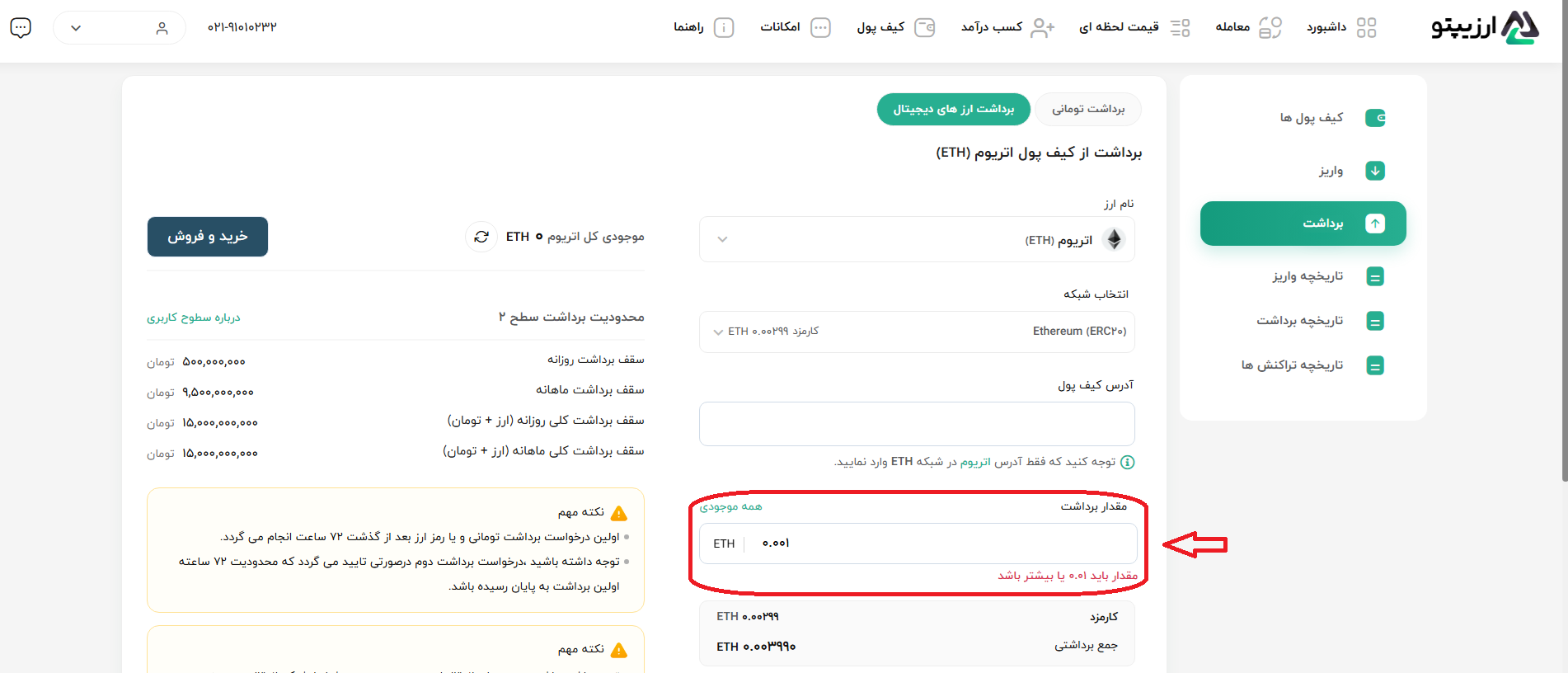1568x673 pixels.
Task: Click the Ethereum coin icon in currency field
Action: 1115,239
